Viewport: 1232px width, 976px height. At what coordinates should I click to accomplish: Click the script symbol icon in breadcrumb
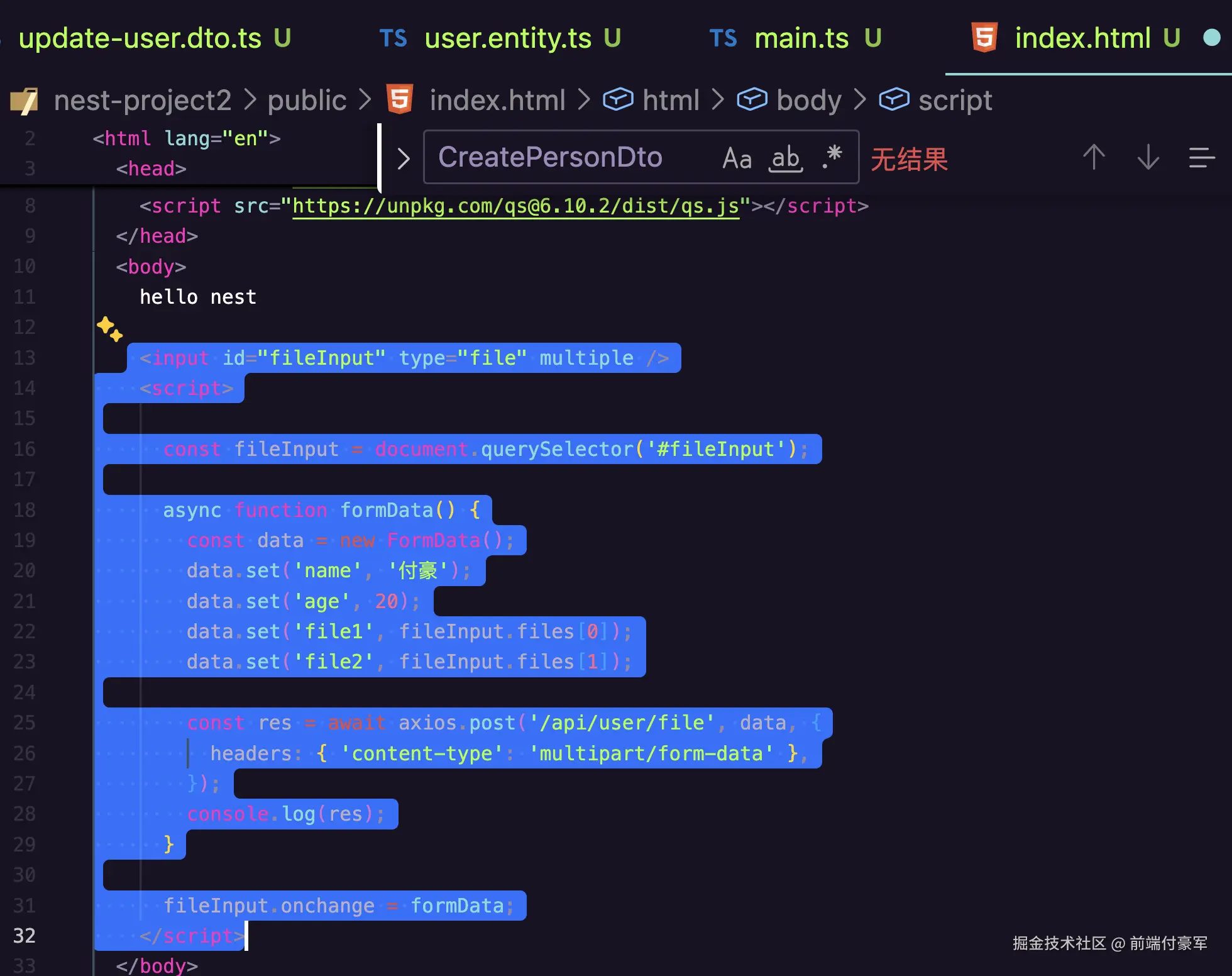click(894, 99)
